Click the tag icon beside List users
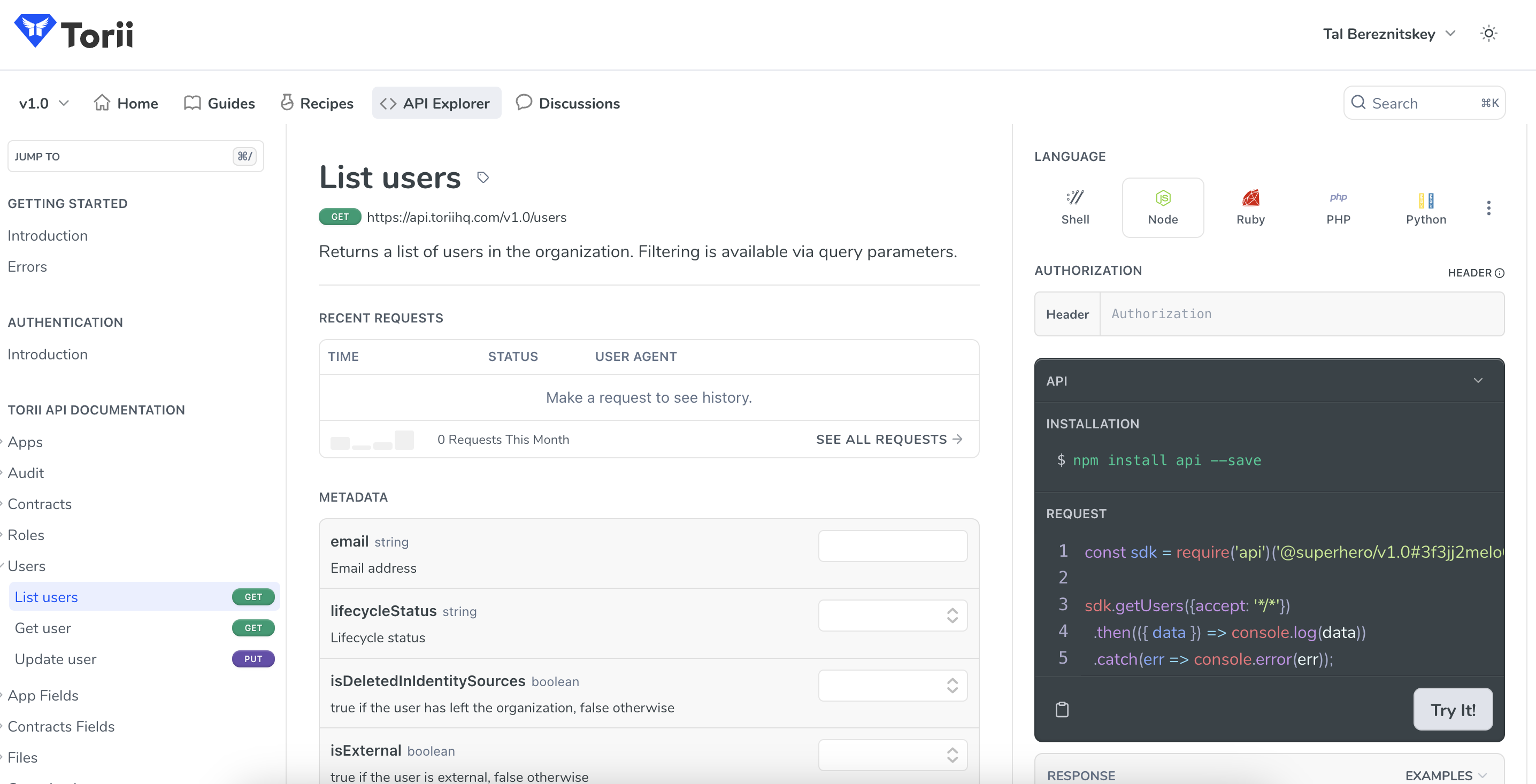Screen dimensions: 1536x784 [483, 178]
